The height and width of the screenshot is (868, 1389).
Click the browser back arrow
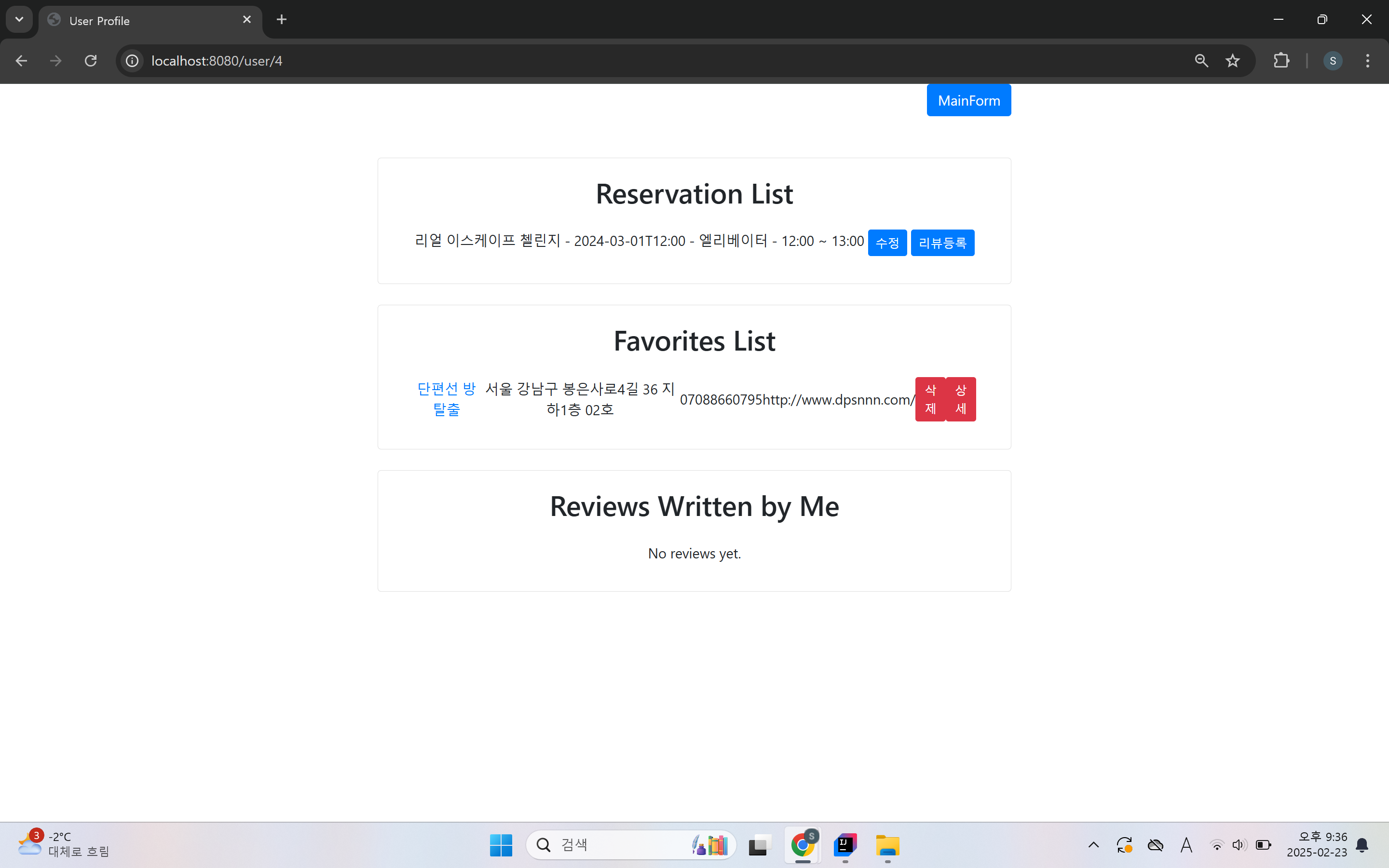point(21,61)
